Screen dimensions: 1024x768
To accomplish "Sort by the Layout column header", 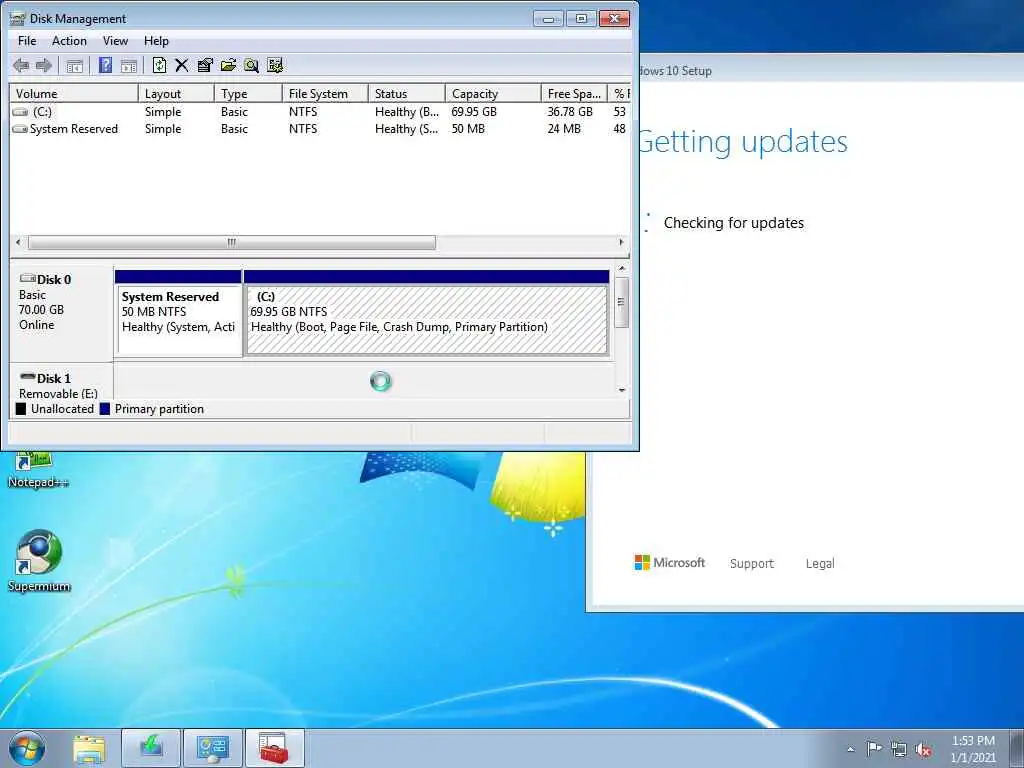I will (176, 93).
